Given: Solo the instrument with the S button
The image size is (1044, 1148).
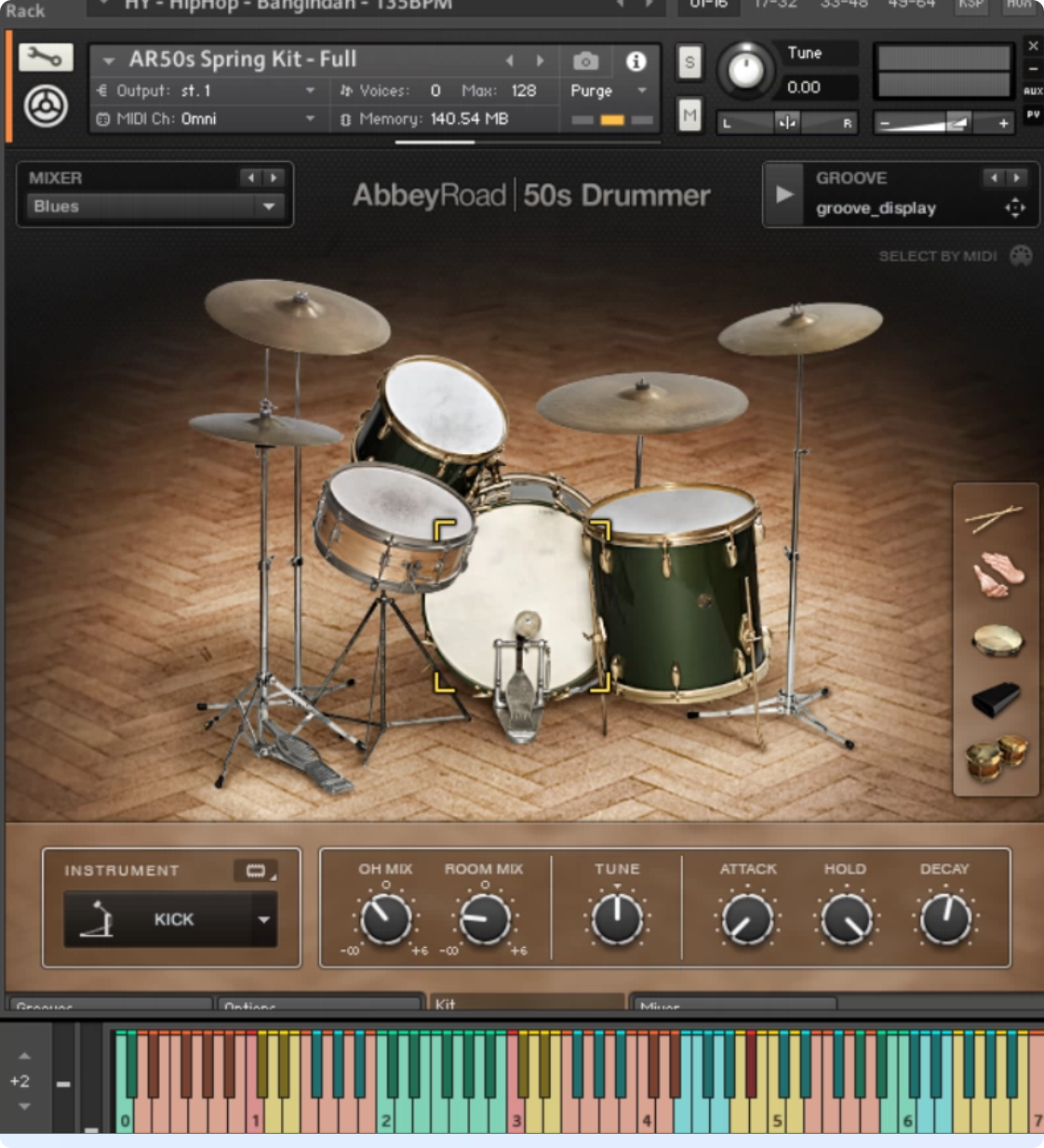Looking at the screenshot, I should [x=689, y=63].
